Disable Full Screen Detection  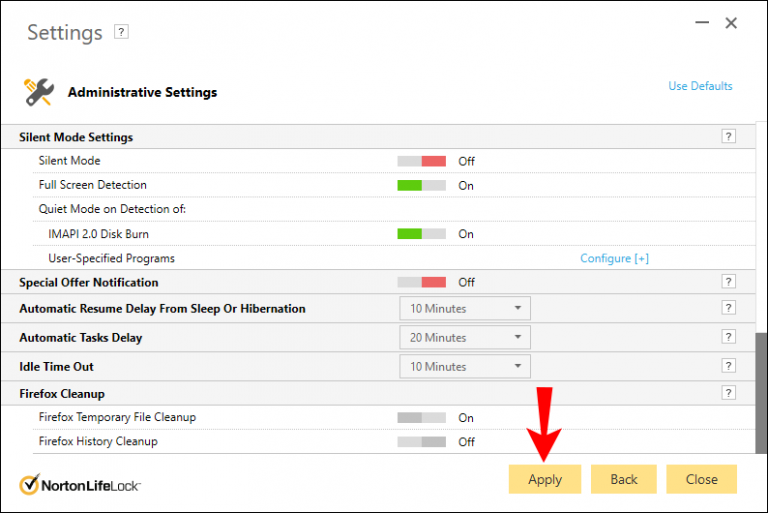421,185
